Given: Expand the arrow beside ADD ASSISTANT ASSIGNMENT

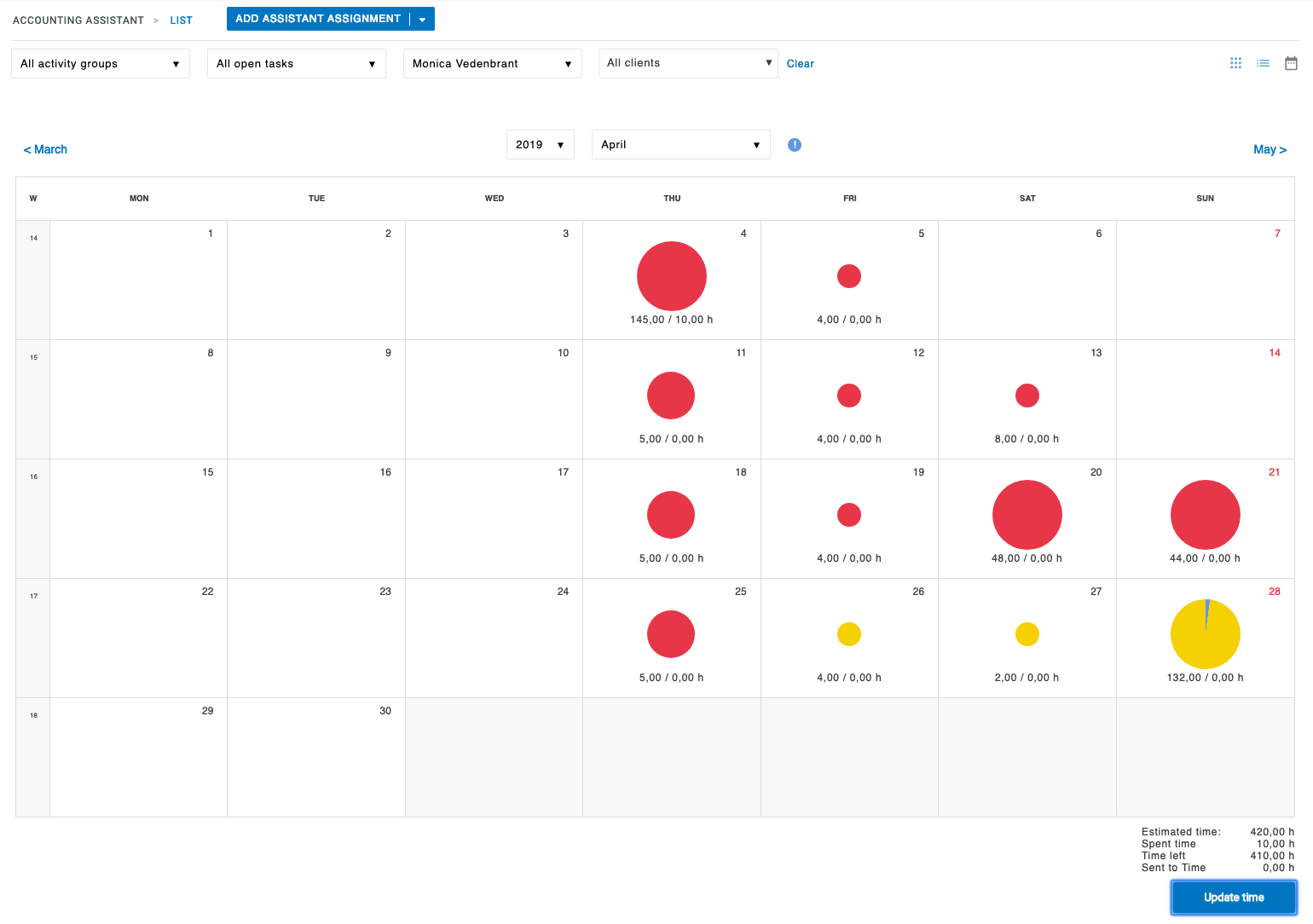Looking at the screenshot, I should point(423,18).
